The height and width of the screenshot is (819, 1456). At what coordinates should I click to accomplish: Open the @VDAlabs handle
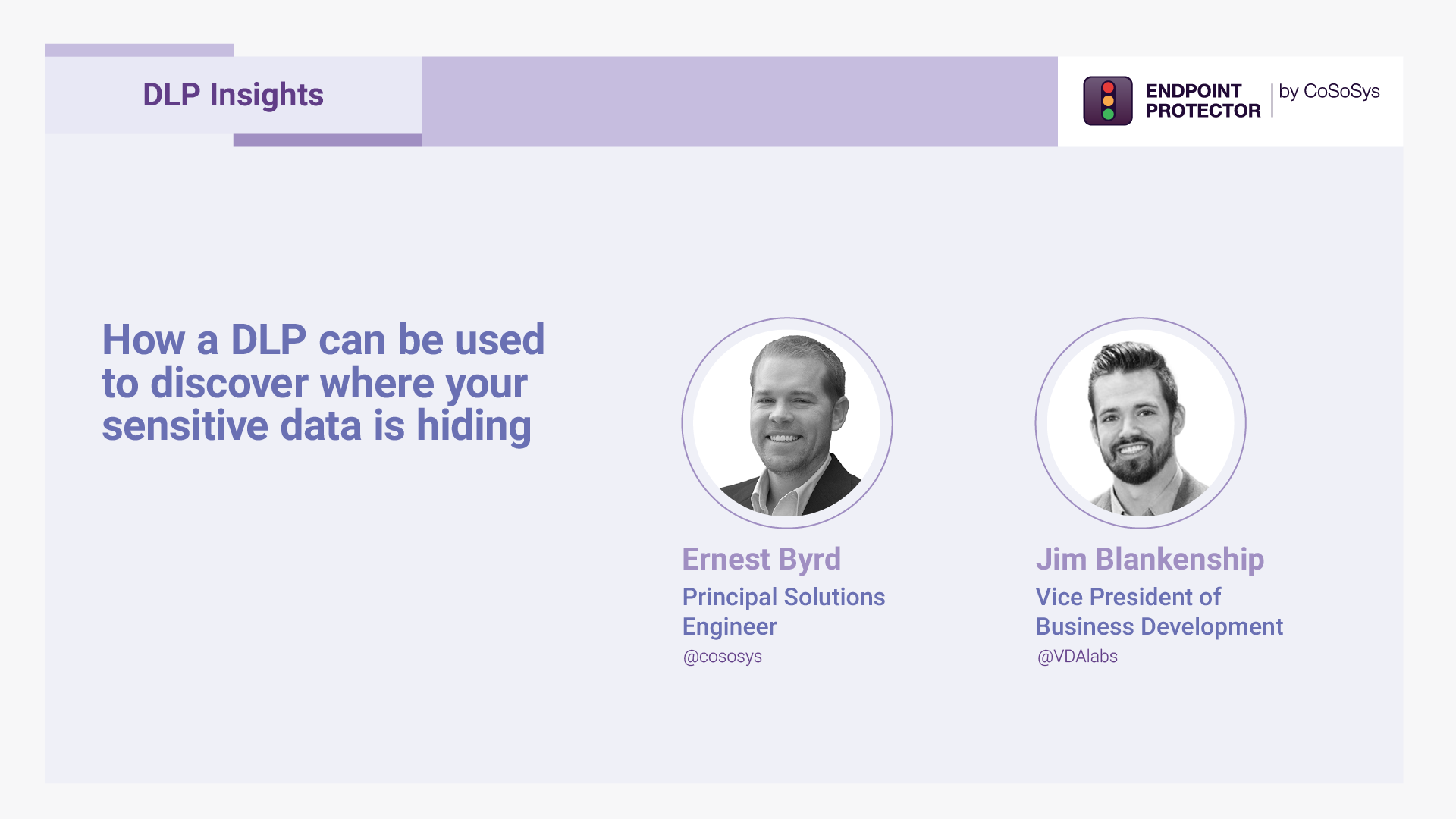pos(1077,657)
